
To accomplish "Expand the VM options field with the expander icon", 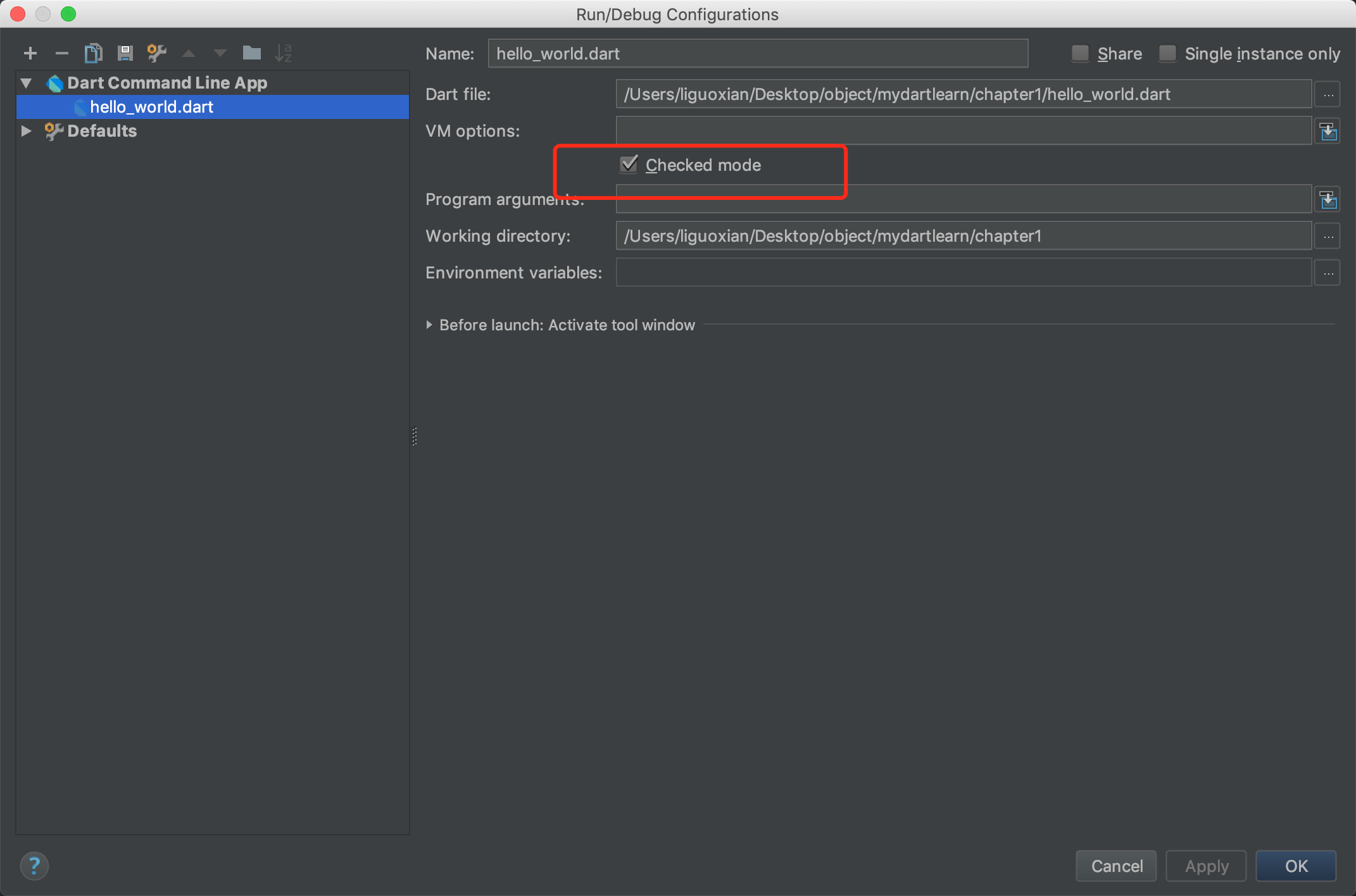I will coord(1328,131).
